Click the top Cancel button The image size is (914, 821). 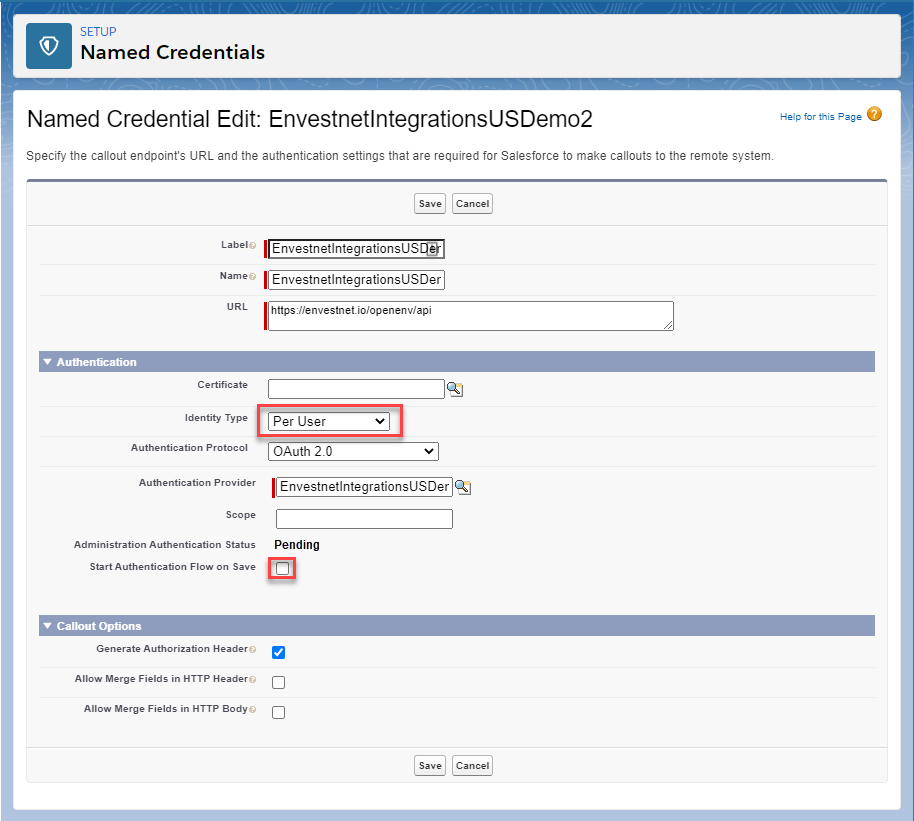click(x=473, y=204)
